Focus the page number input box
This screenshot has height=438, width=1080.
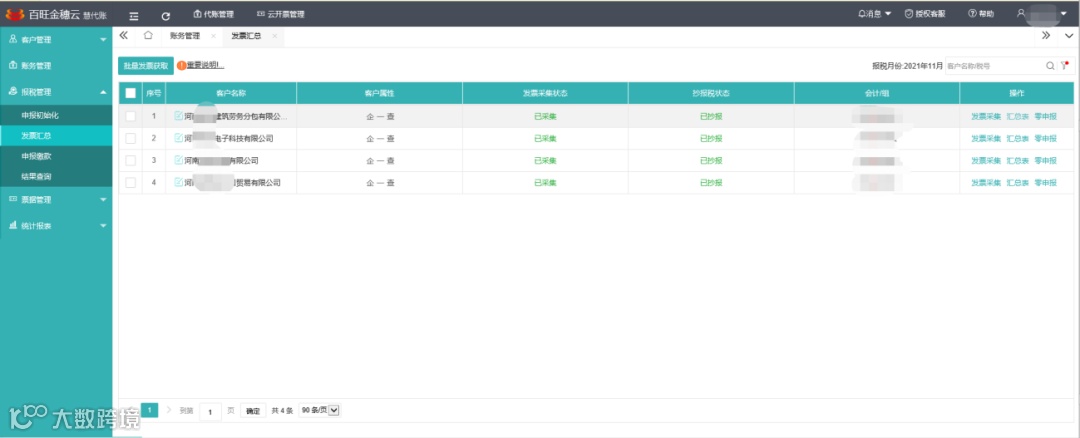(x=211, y=411)
